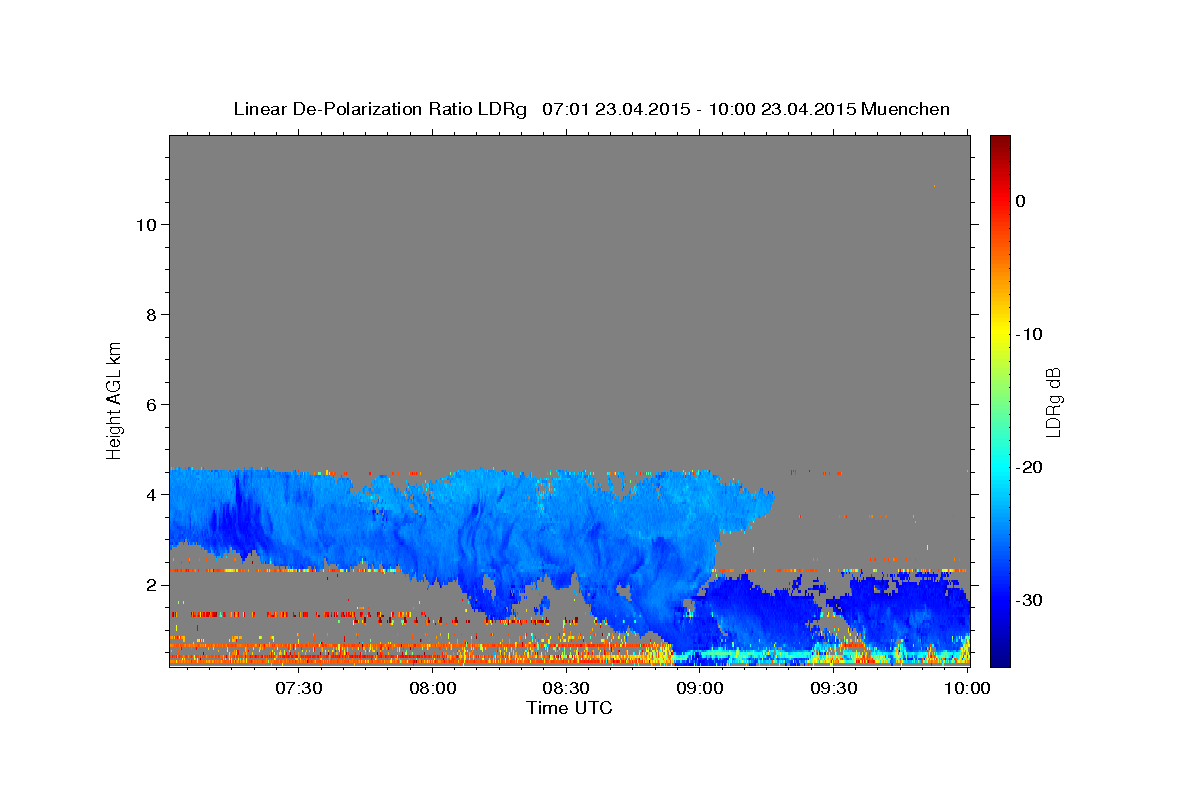Click the height tick label '10'
The image size is (1200, 800).
(145, 225)
